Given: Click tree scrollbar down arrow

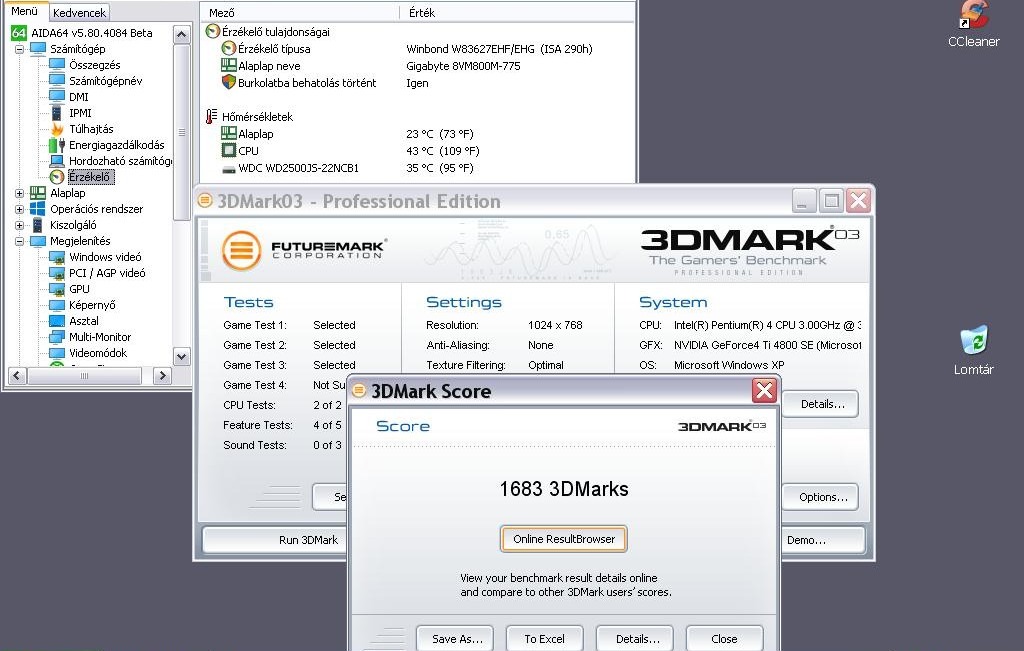Looking at the screenshot, I should pos(182,356).
